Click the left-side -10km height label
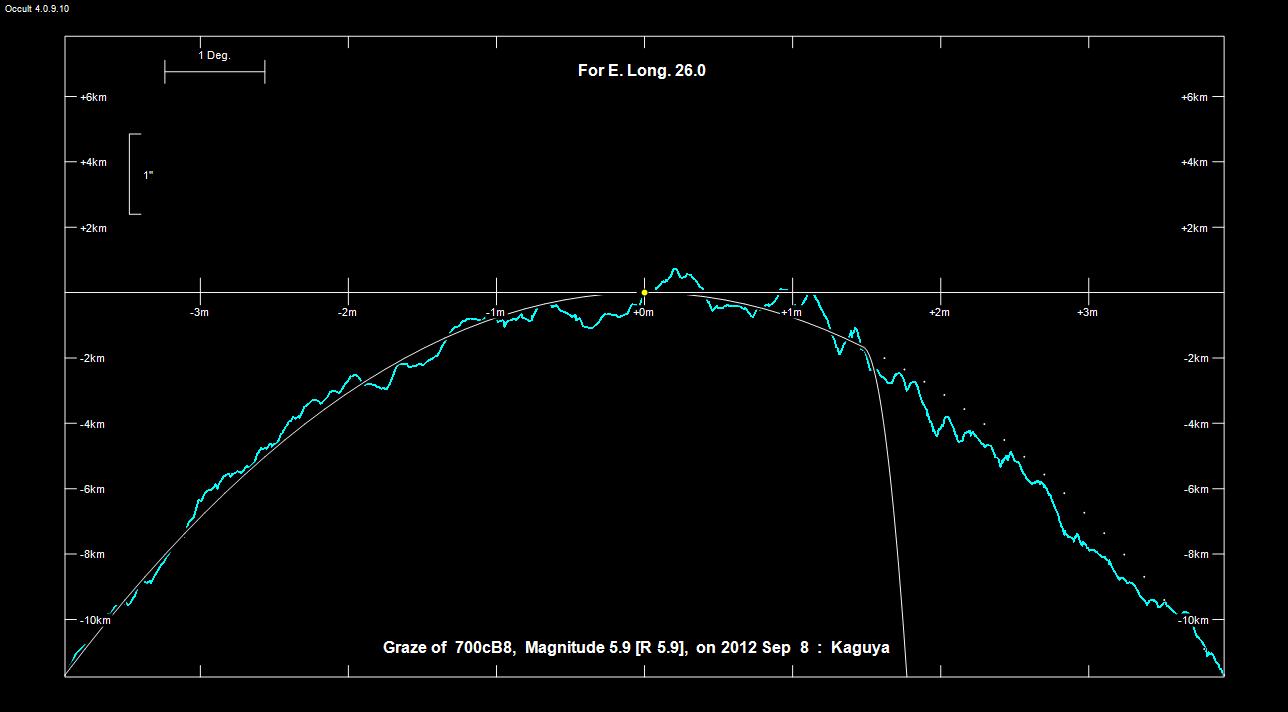This screenshot has width=1288, height=712. (95, 621)
